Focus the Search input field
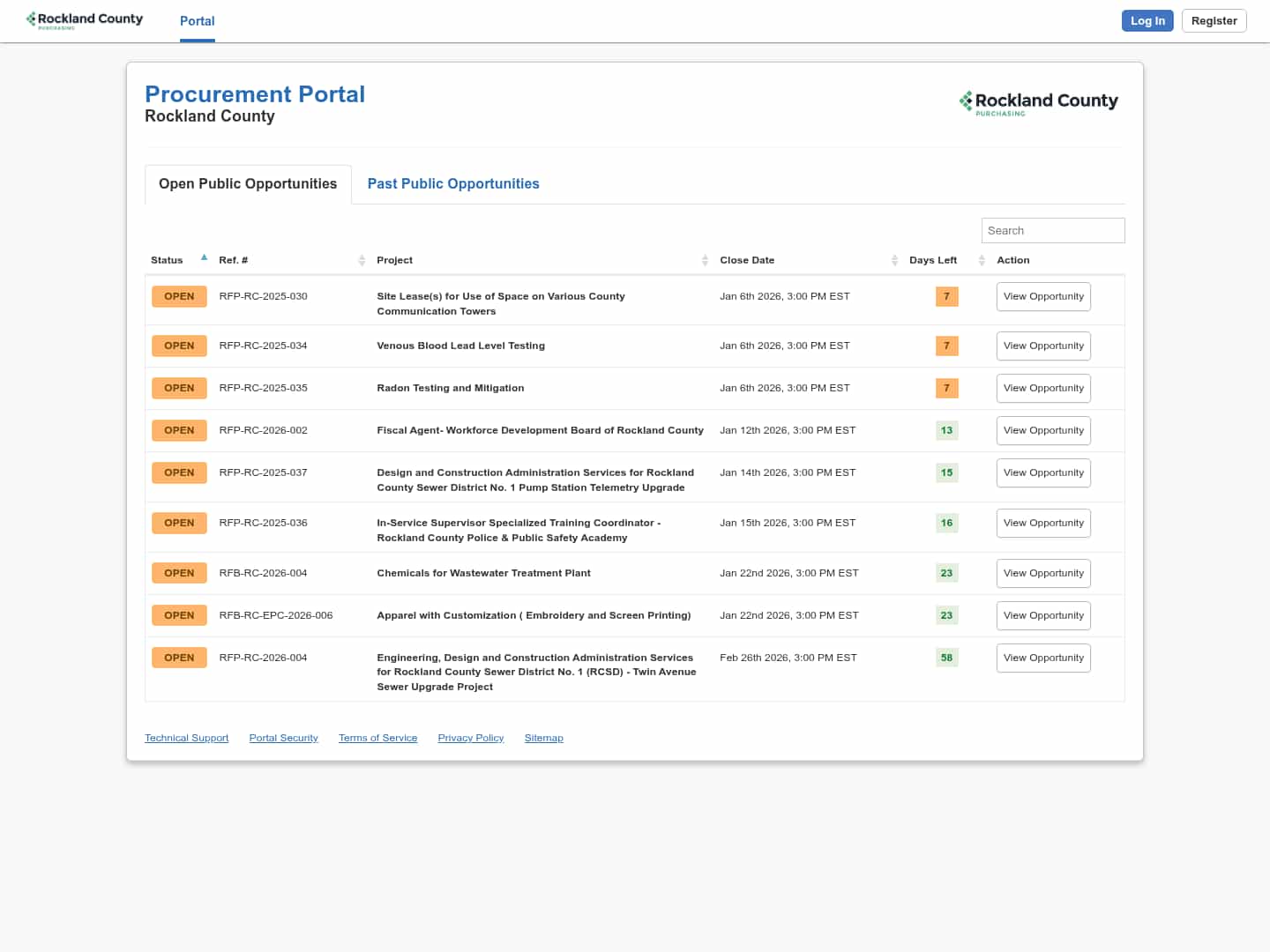This screenshot has height=952, width=1270. (1052, 231)
